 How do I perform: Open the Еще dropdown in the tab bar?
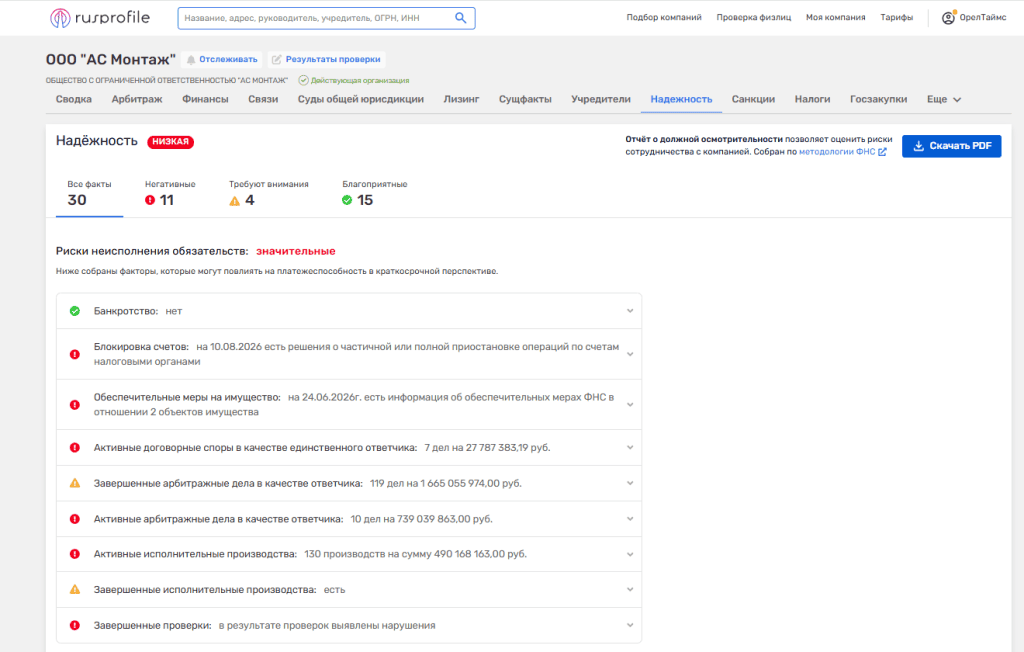point(944,99)
